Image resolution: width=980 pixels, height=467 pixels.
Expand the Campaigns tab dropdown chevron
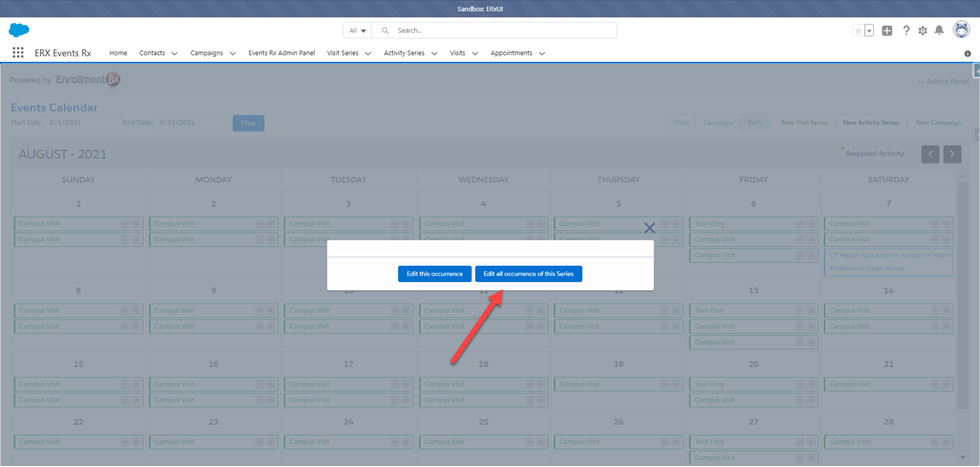coord(232,53)
